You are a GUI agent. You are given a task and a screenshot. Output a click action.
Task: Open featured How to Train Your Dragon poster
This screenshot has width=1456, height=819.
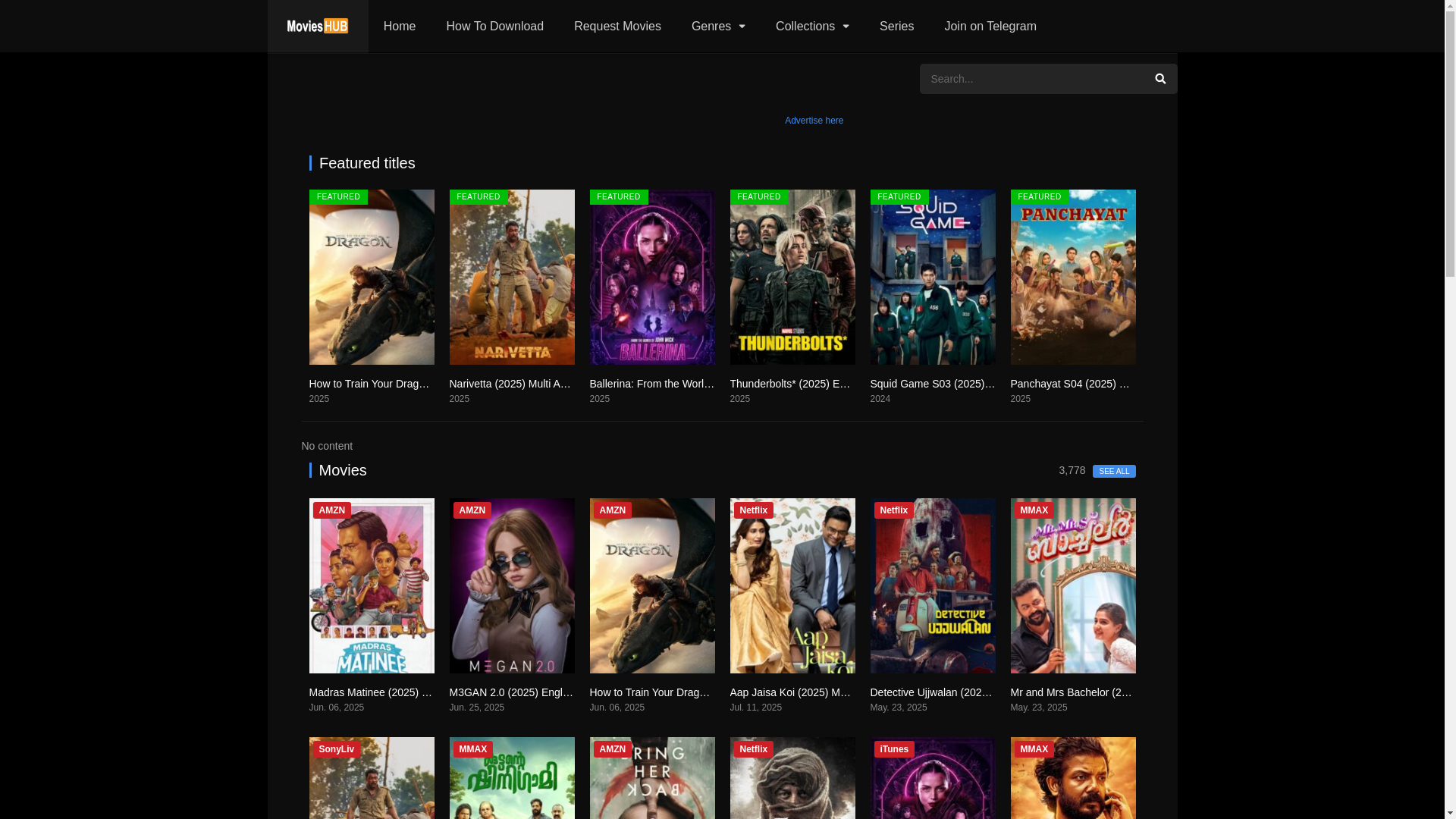[372, 277]
